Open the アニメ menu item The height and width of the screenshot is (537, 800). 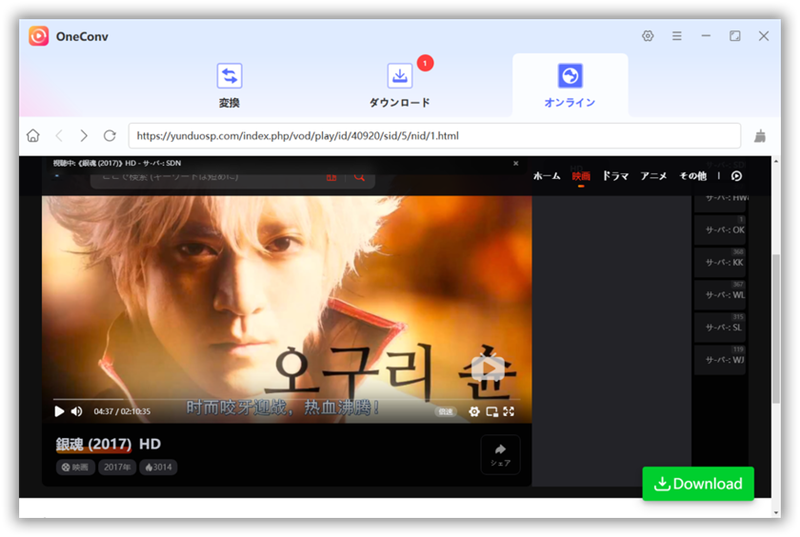[654, 176]
